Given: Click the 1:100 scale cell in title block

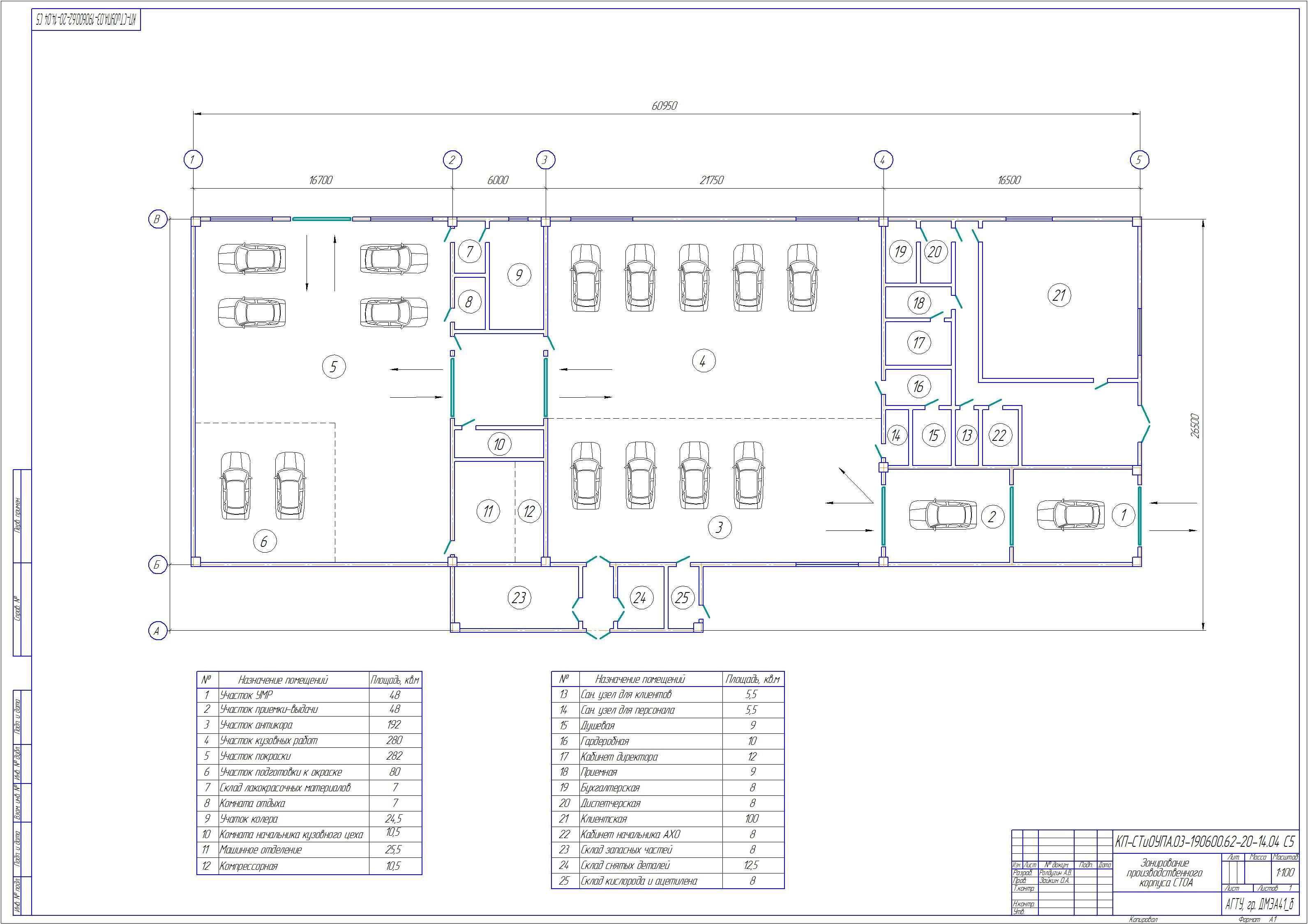Looking at the screenshot, I should 1285,872.
